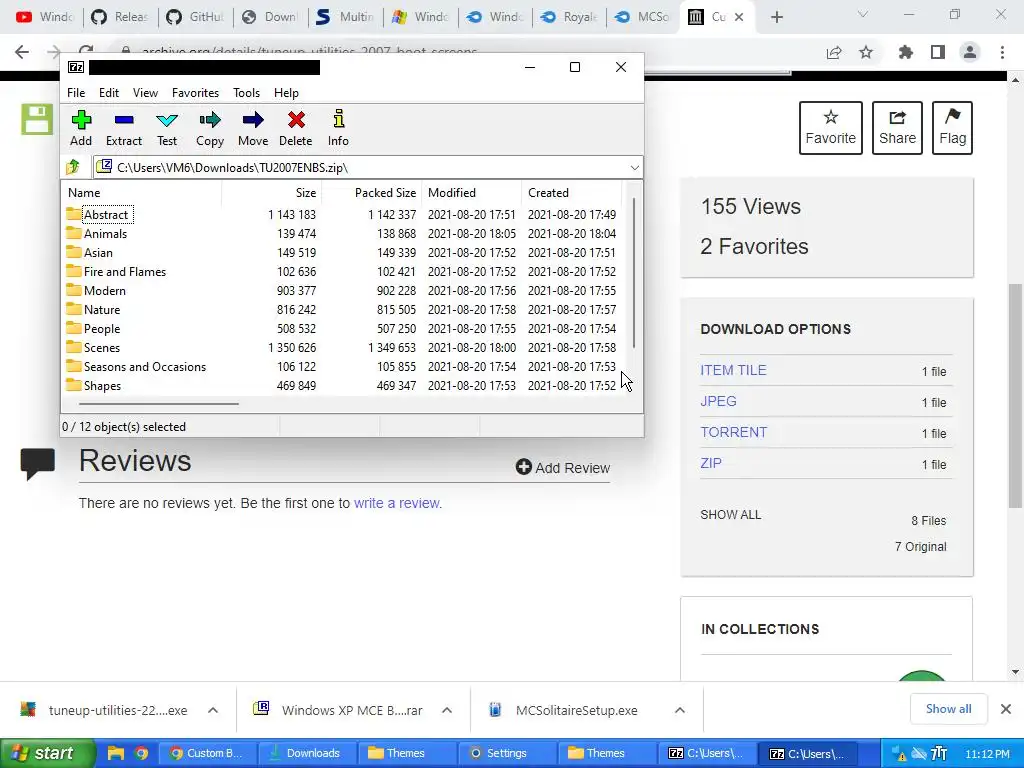The height and width of the screenshot is (768, 1024).
Task: Sort by Modified column header
Action: coord(472,193)
